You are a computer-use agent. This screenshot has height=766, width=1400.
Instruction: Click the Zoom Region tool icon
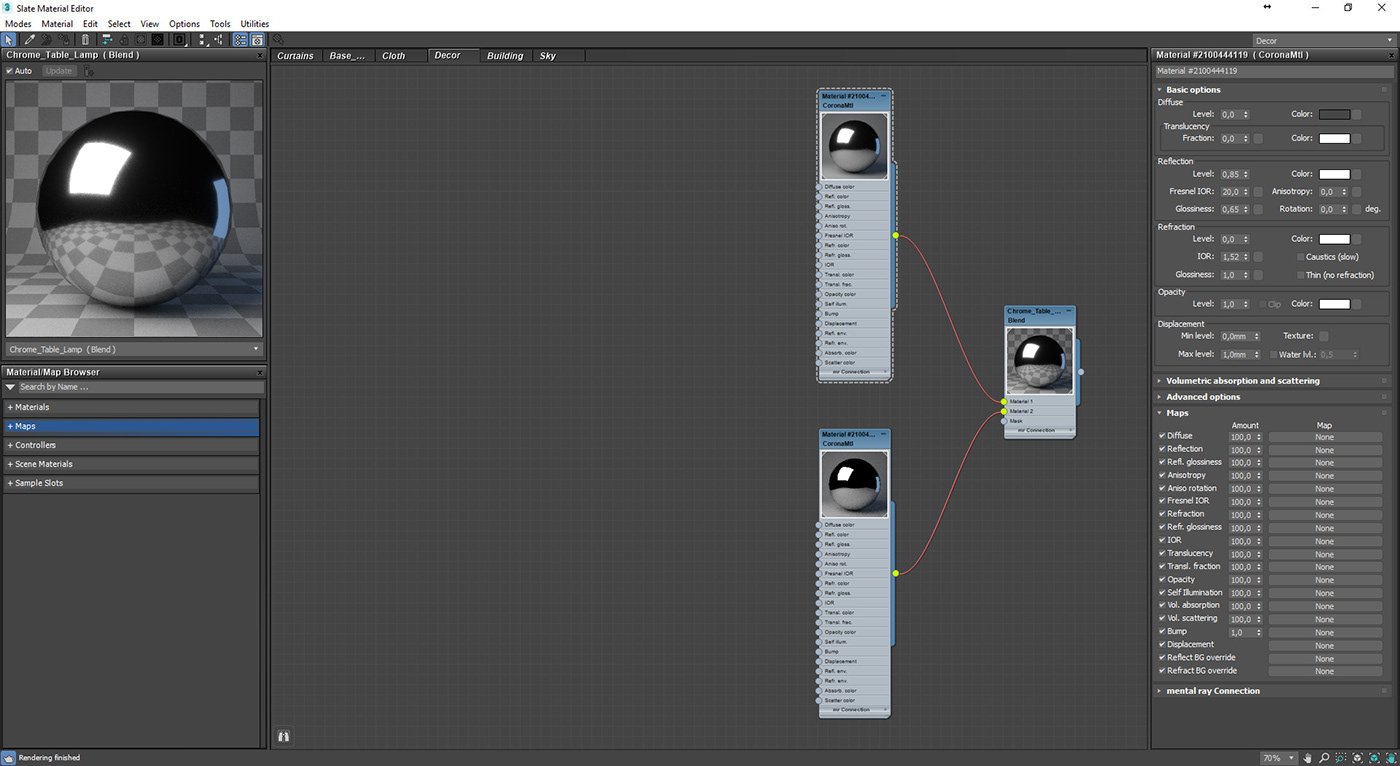pyautogui.click(x=1340, y=758)
